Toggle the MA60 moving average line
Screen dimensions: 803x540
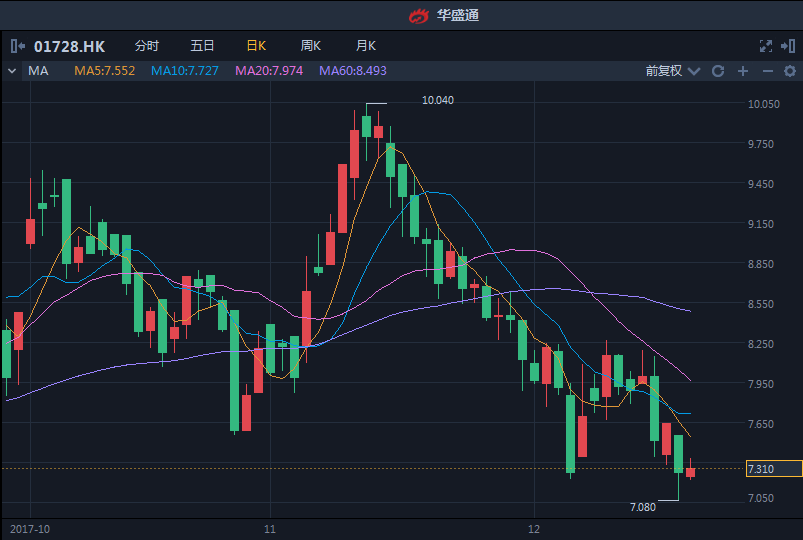[352, 71]
